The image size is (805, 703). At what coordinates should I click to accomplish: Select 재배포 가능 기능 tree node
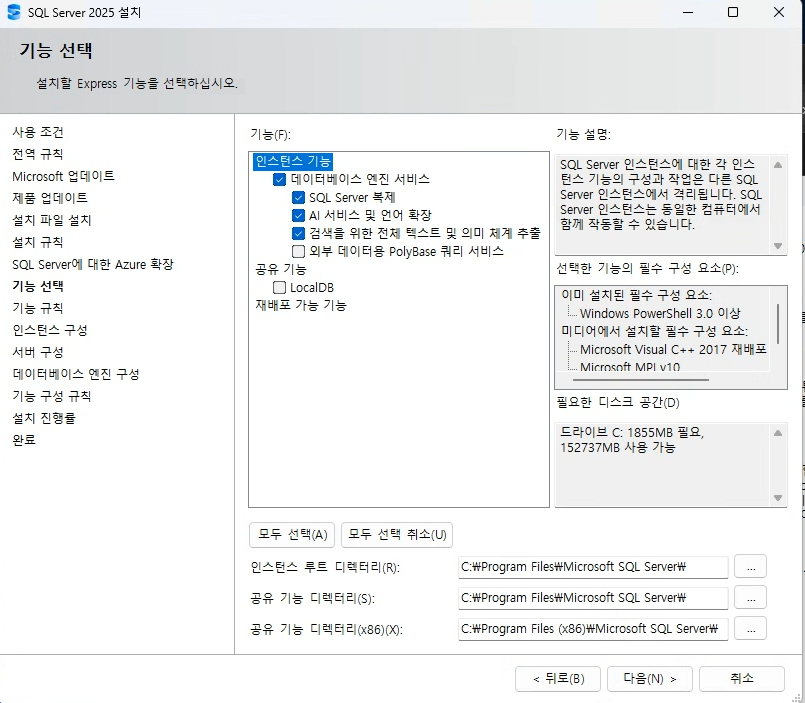(x=301, y=305)
